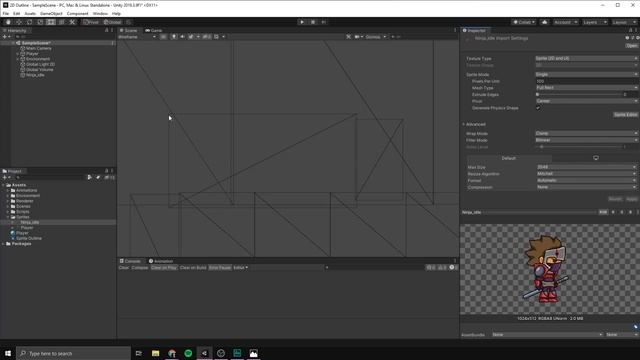This screenshot has height=360, width=640.
Task: Switch to the Animation tab
Action: (x=161, y=261)
